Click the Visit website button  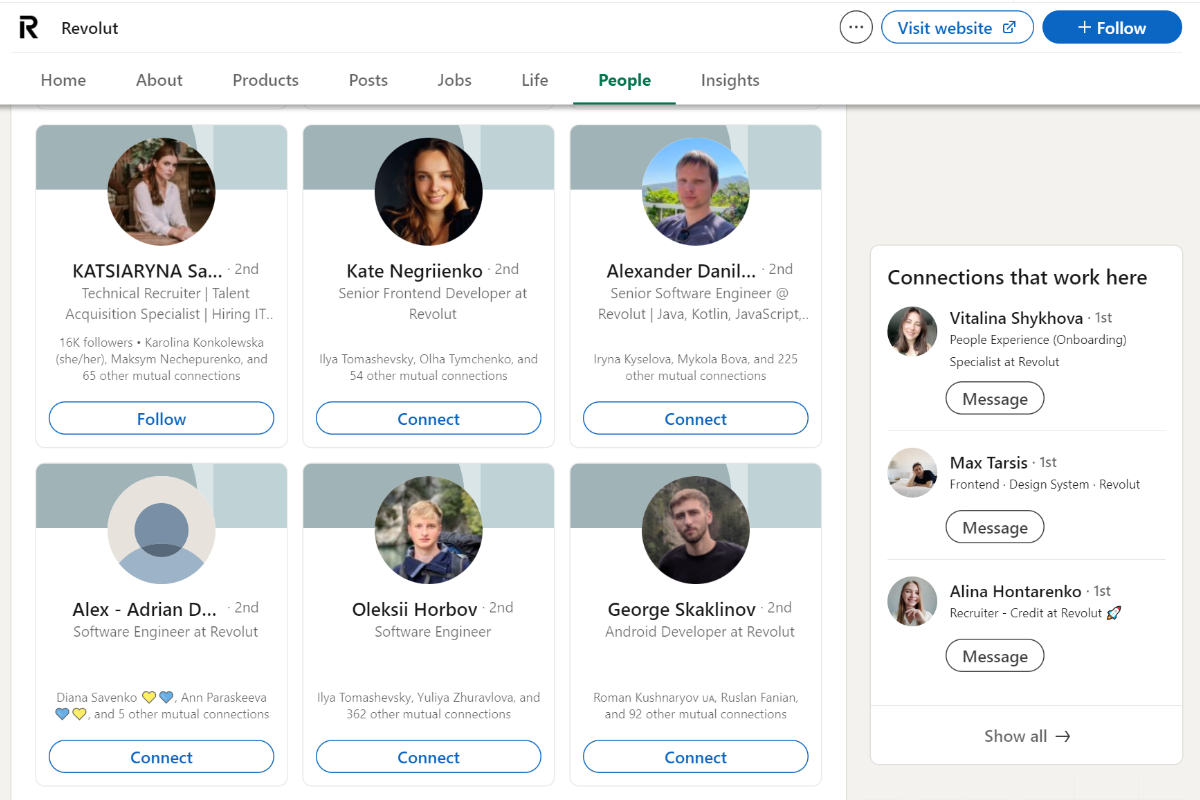point(956,28)
